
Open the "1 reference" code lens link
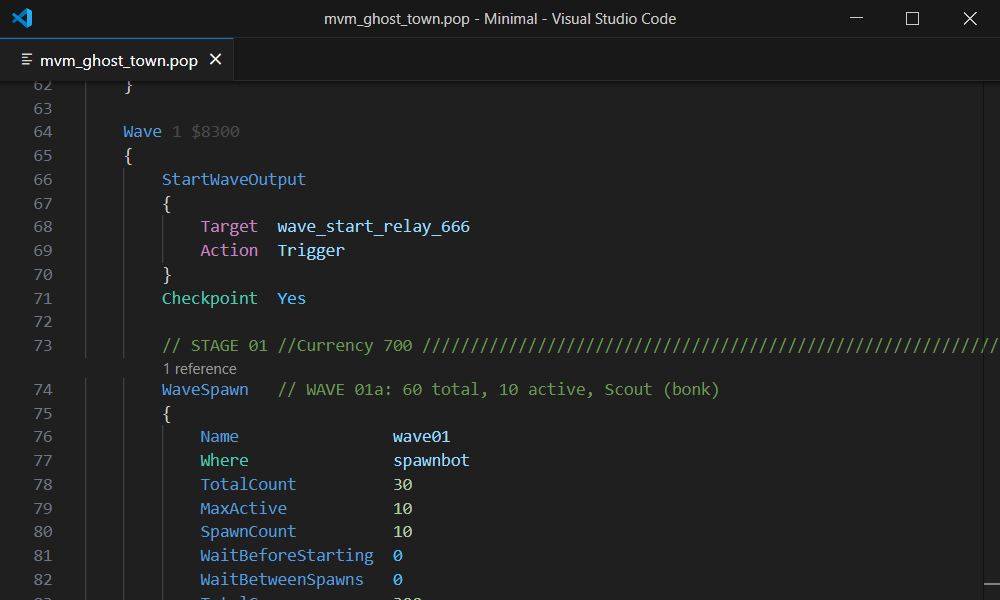[x=199, y=369]
